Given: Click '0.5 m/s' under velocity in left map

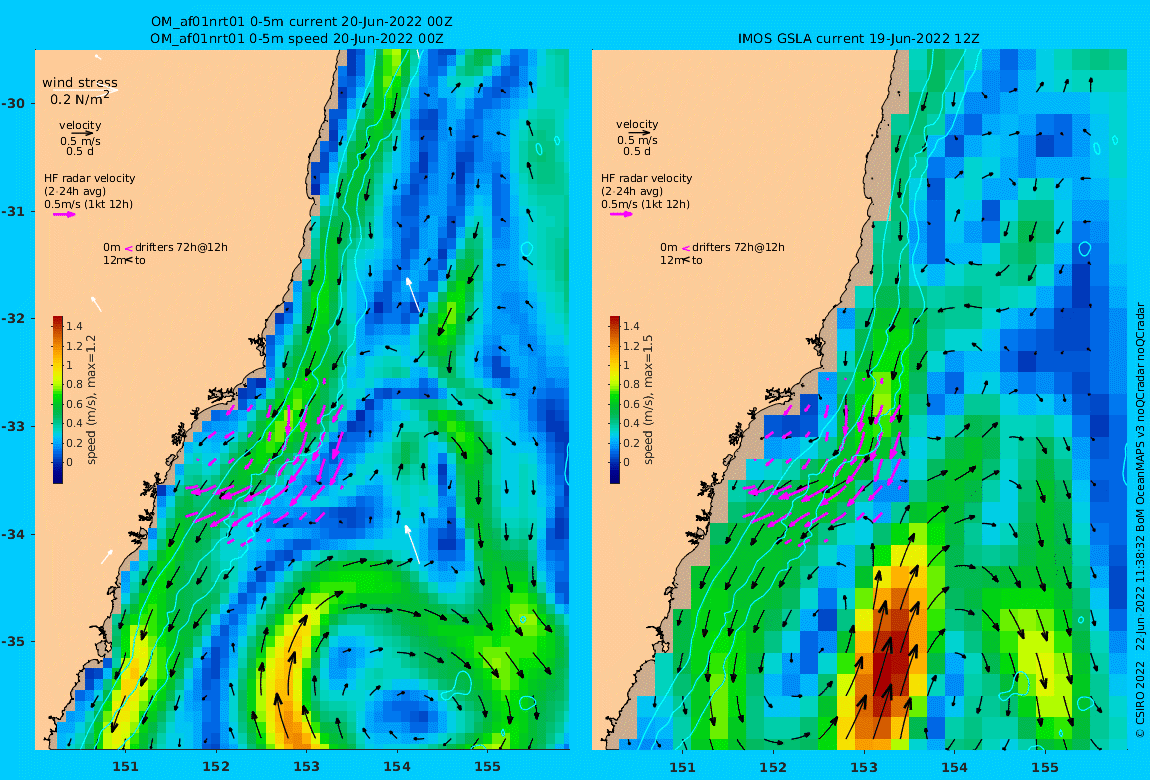Looking at the screenshot, I should (x=80, y=141).
